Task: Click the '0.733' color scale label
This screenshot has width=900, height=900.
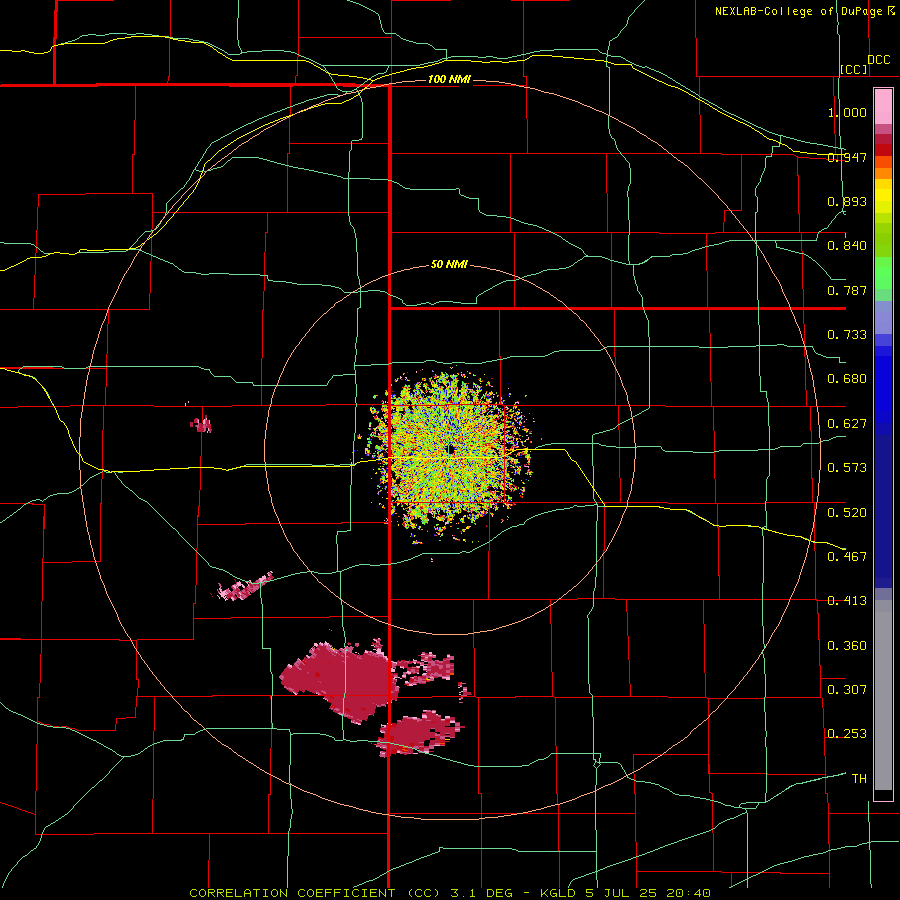Action: 847,335
